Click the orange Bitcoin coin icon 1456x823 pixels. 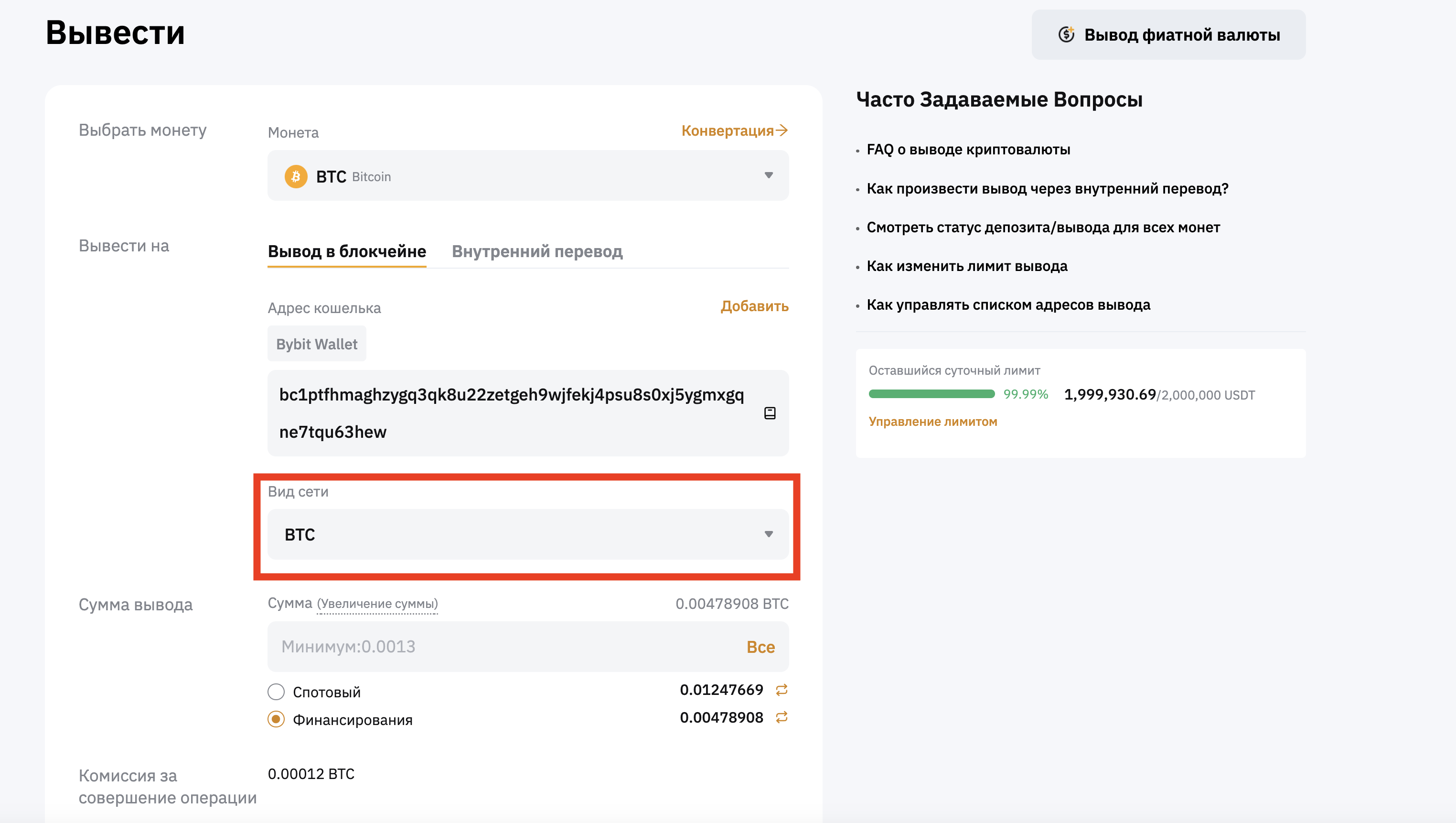[x=296, y=176]
